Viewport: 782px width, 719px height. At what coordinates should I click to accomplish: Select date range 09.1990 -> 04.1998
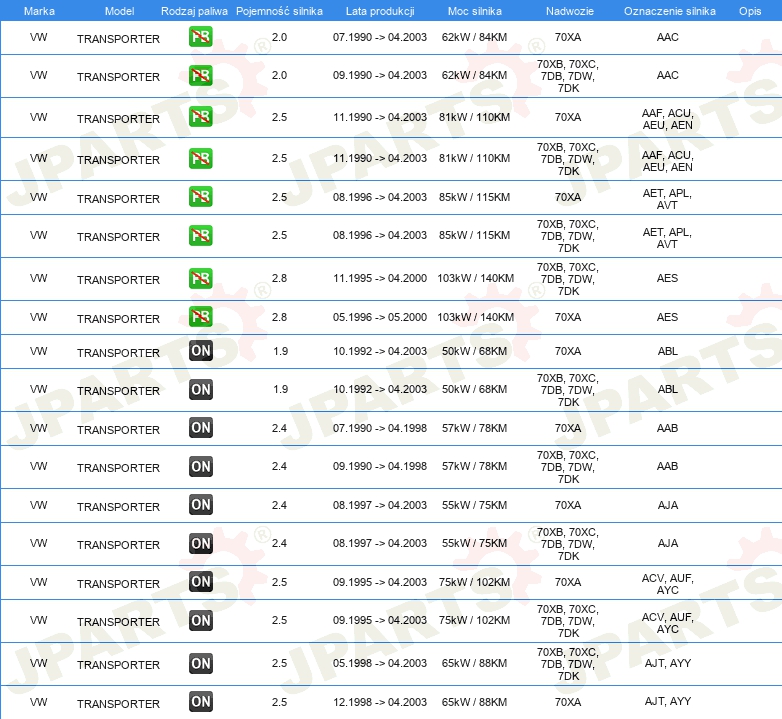380,466
